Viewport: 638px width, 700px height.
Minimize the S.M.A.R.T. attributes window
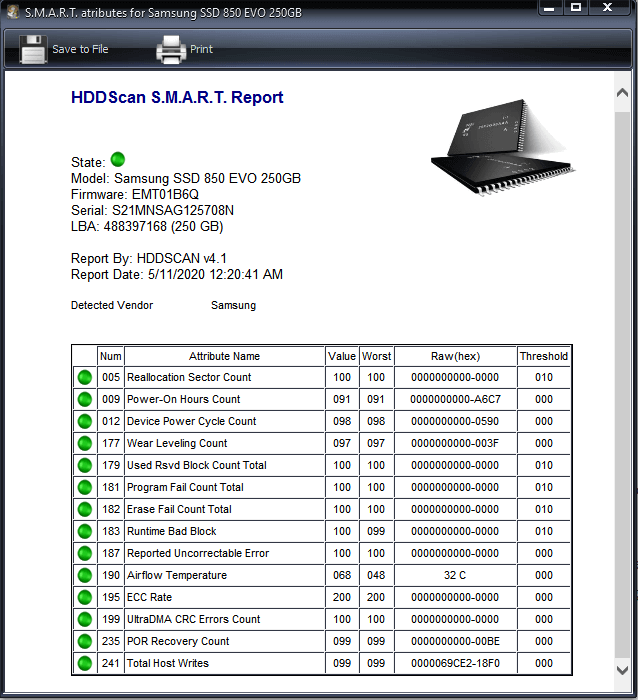click(x=550, y=8)
